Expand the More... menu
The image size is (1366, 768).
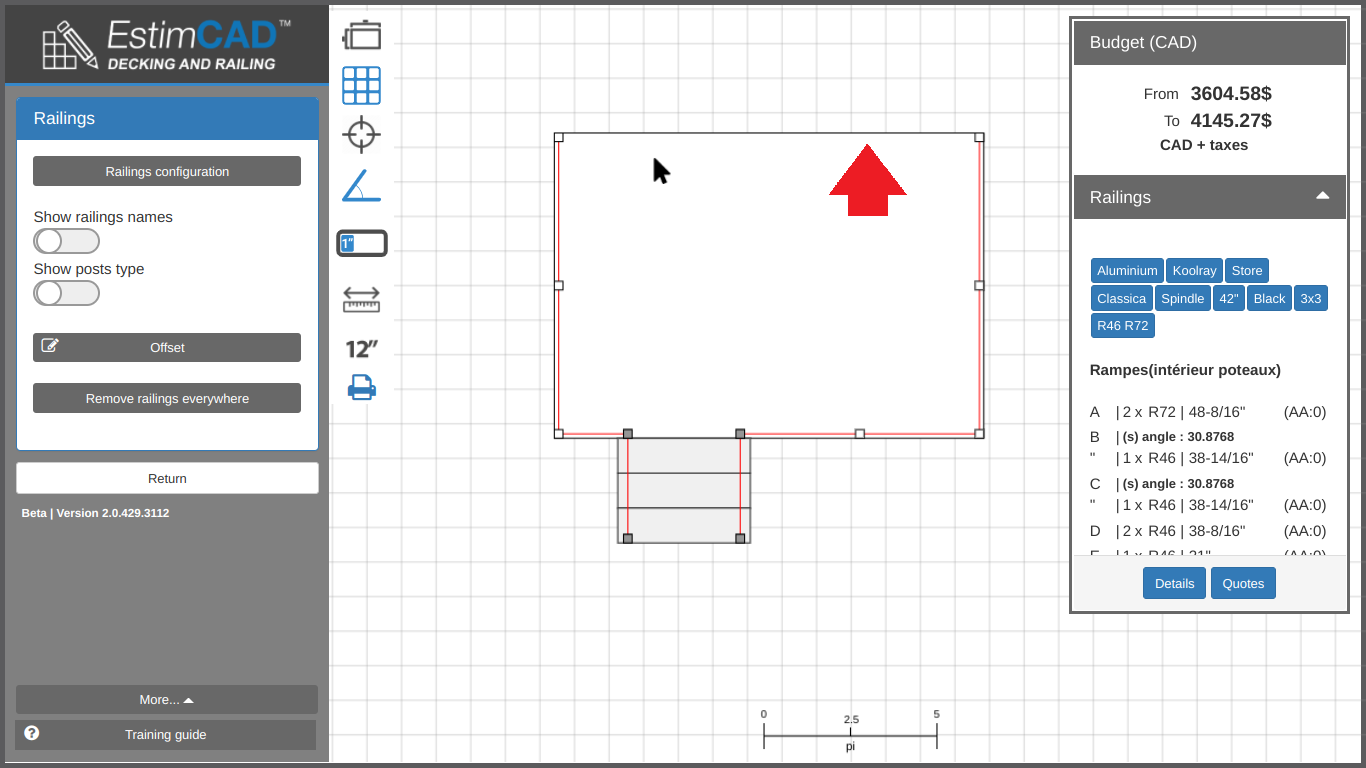pyautogui.click(x=167, y=700)
